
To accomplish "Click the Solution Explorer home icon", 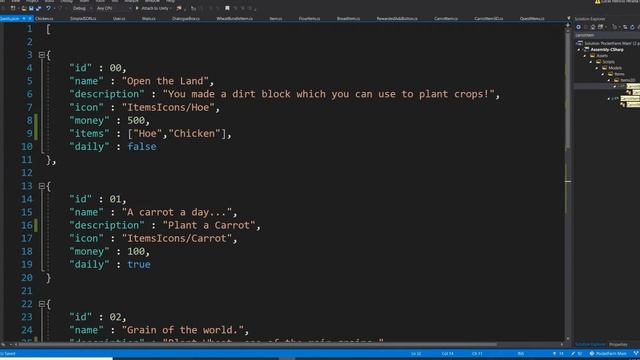I will tap(593, 27).
